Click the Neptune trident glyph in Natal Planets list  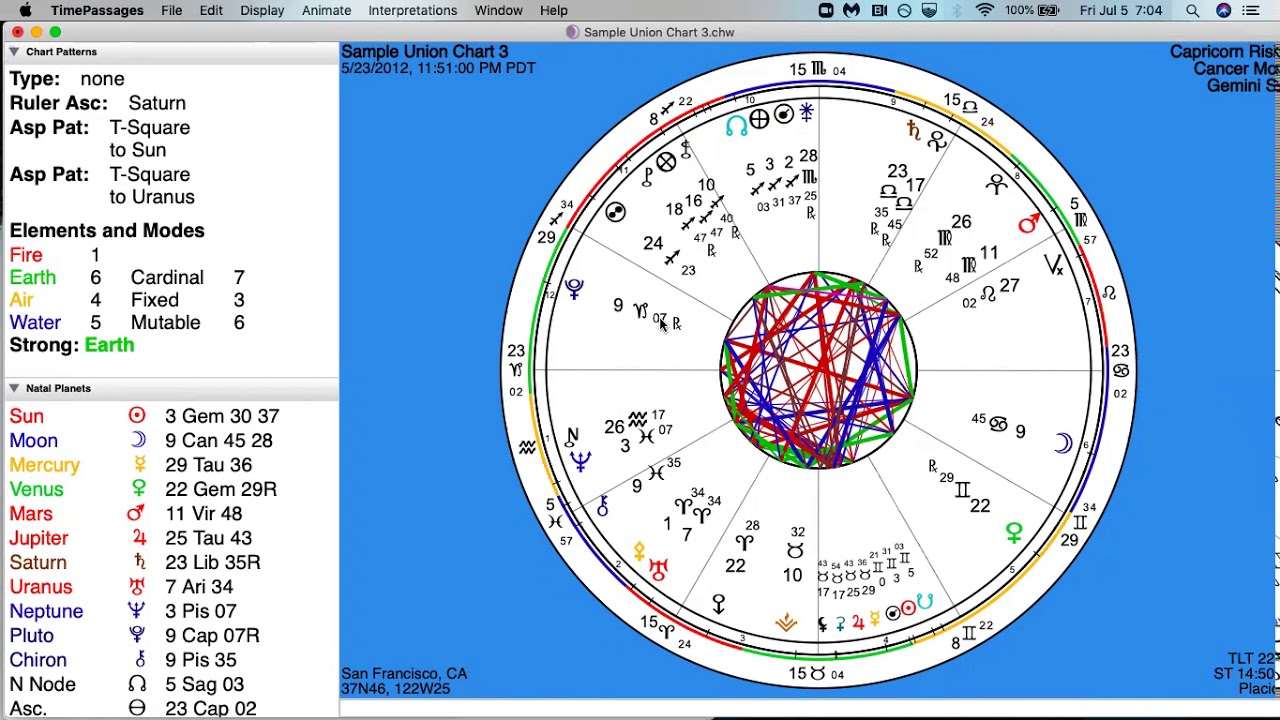tap(137, 610)
